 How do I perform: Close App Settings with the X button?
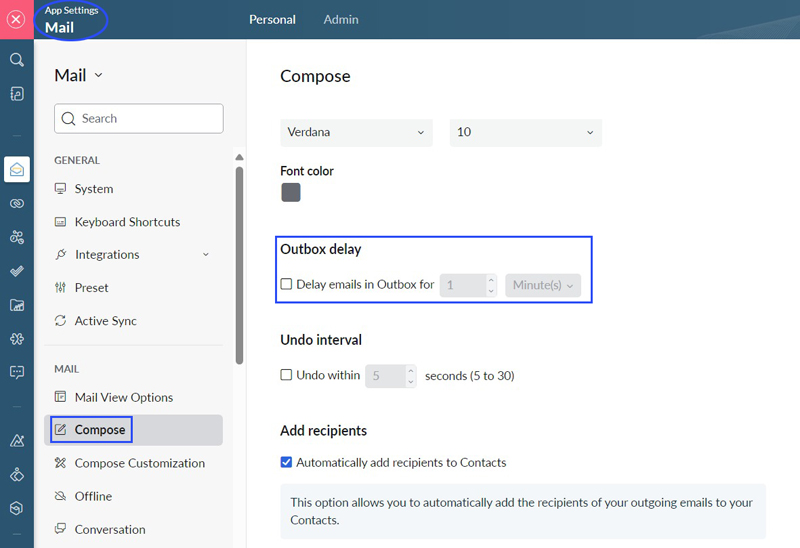16,19
